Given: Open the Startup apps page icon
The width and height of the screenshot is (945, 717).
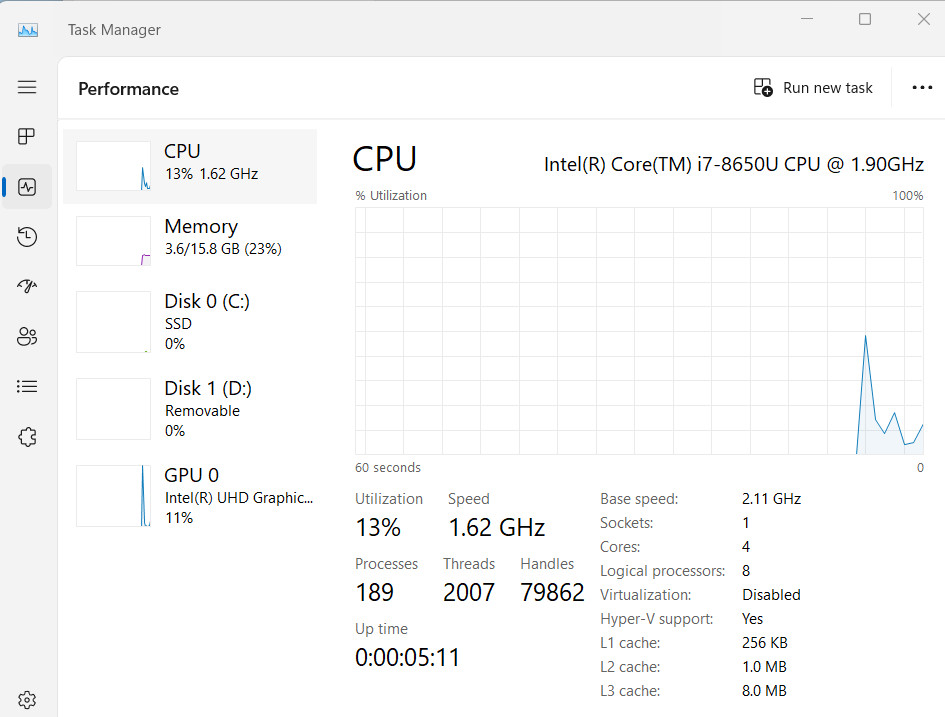Looking at the screenshot, I should click(27, 286).
